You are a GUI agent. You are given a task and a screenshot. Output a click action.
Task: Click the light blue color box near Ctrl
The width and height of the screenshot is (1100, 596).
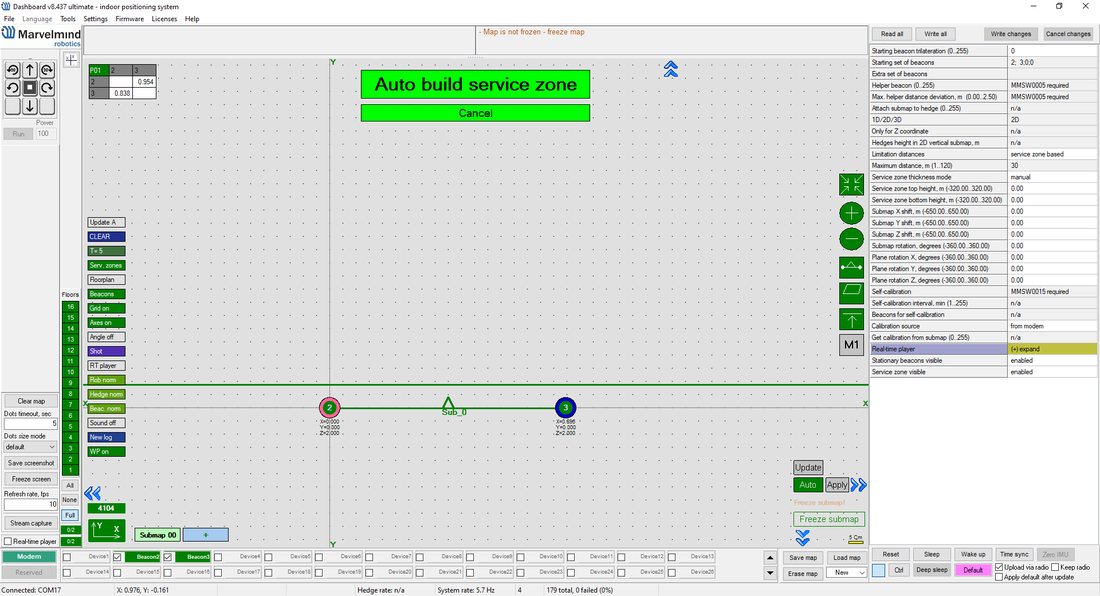[878, 570]
